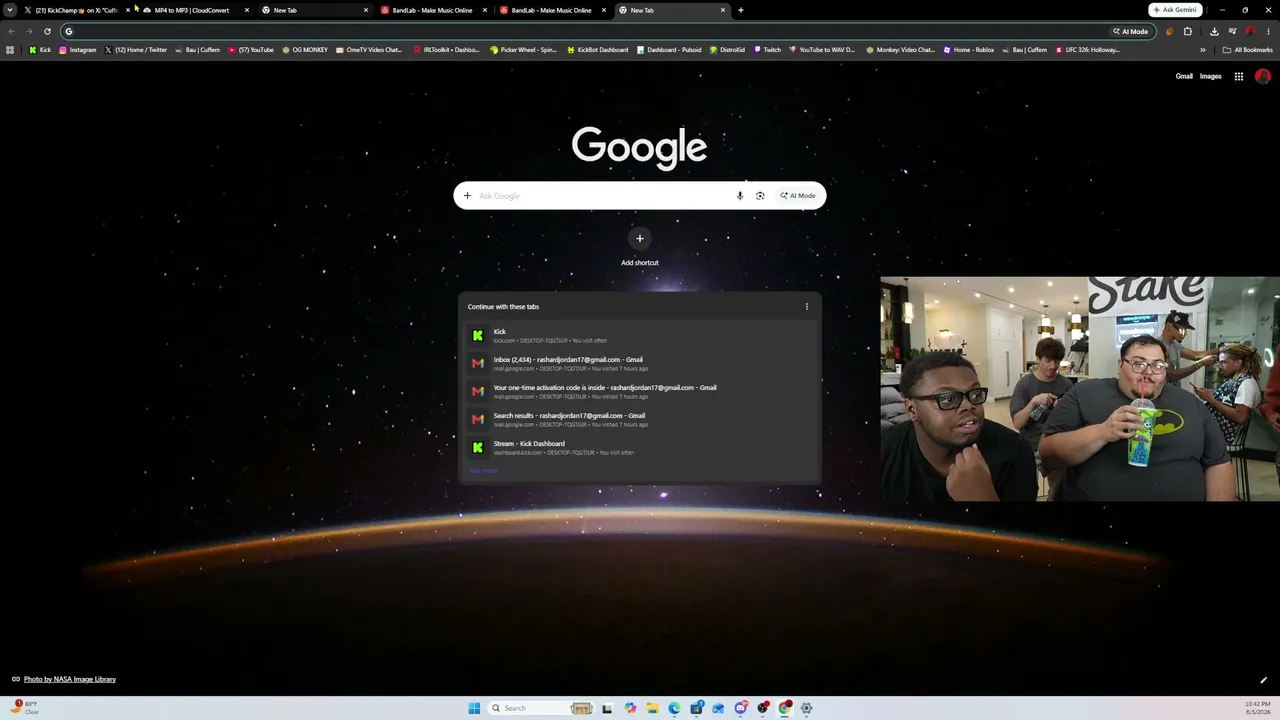The image size is (1280, 720).
Task: Open Search results Gmail suggestion
Action: [640, 420]
